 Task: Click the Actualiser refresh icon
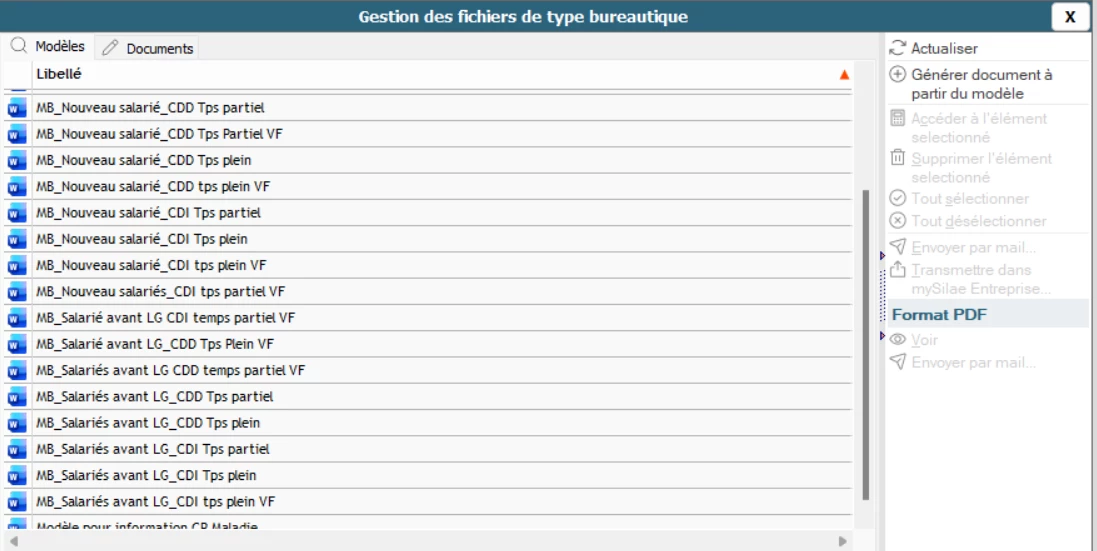pyautogui.click(x=898, y=48)
